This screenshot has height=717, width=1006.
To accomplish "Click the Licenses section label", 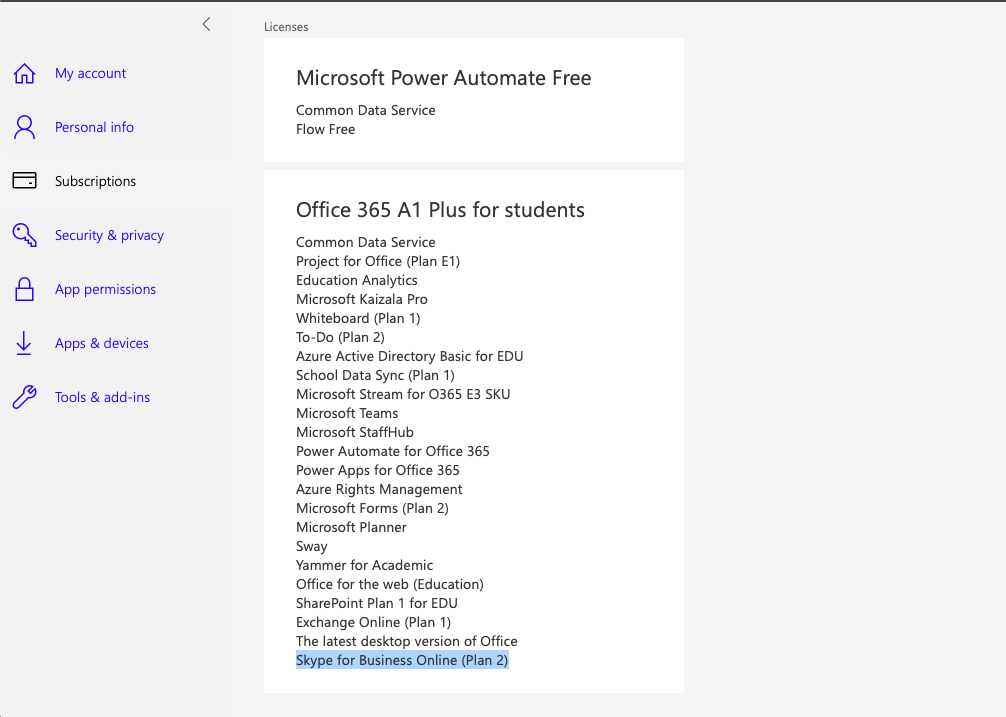I will point(286,27).
